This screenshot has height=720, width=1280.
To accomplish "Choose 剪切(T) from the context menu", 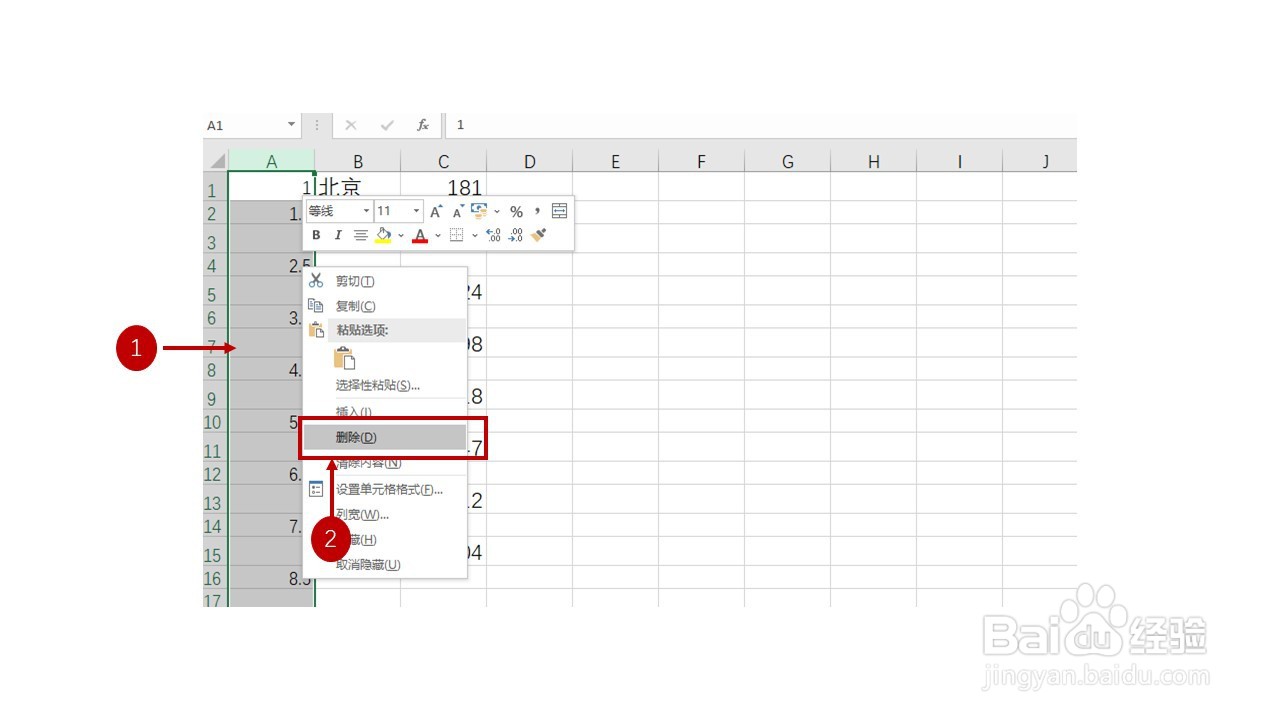I will [x=385, y=281].
